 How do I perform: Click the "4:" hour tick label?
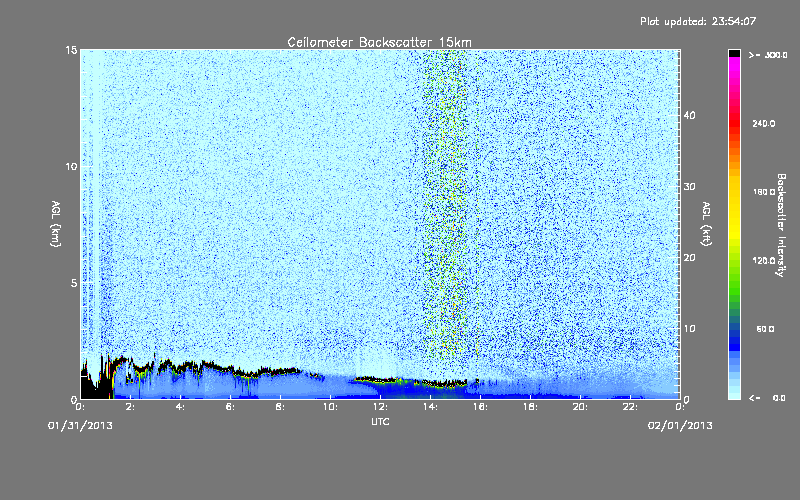click(x=181, y=407)
